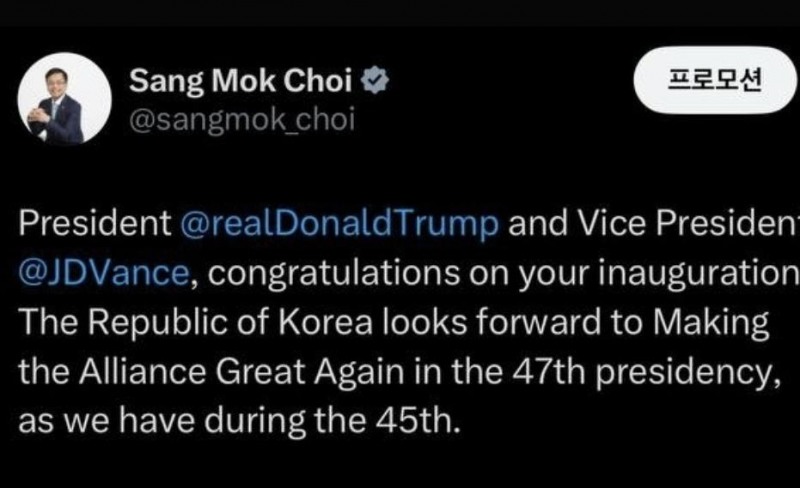Click the word "and" after the Trump mention
The image size is (800, 488).
pyautogui.click(x=537, y=223)
